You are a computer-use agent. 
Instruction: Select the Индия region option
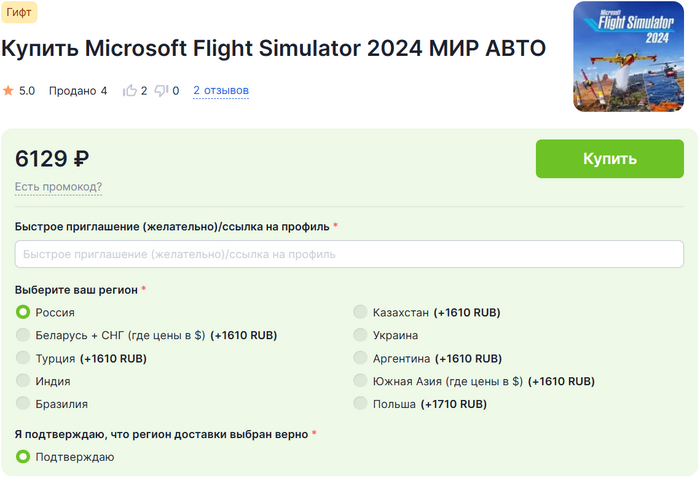[x=23, y=381]
